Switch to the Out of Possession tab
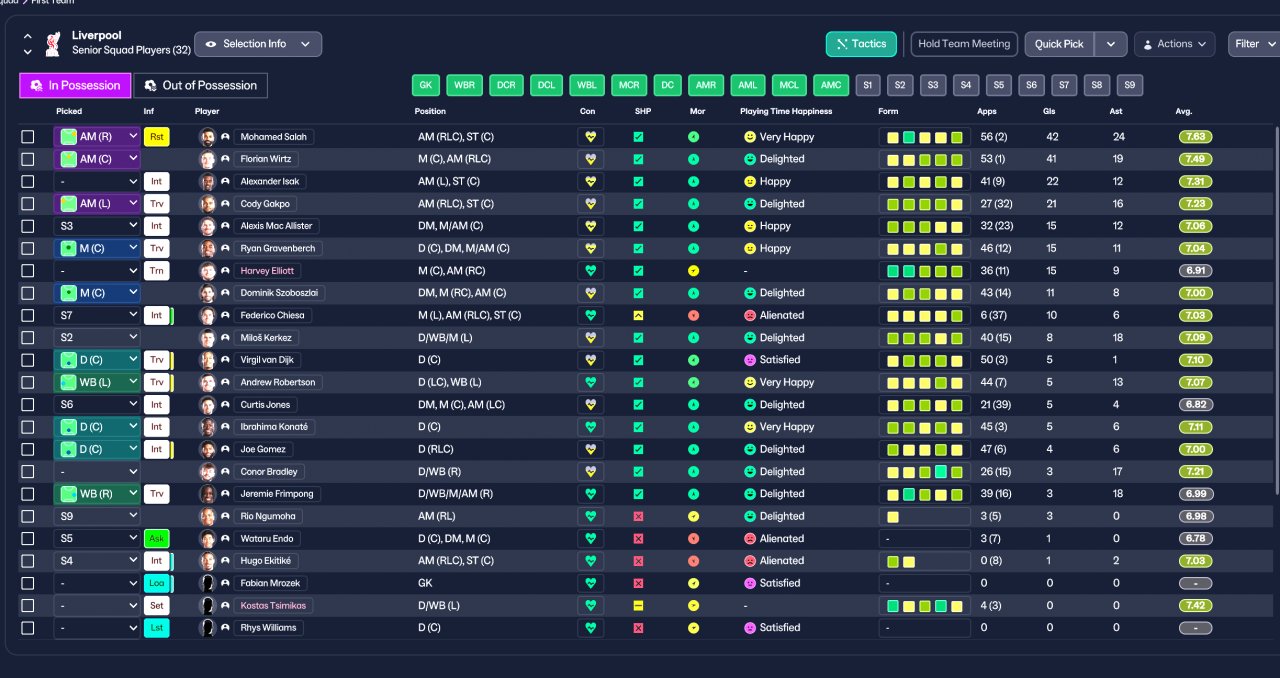 pyautogui.click(x=201, y=85)
